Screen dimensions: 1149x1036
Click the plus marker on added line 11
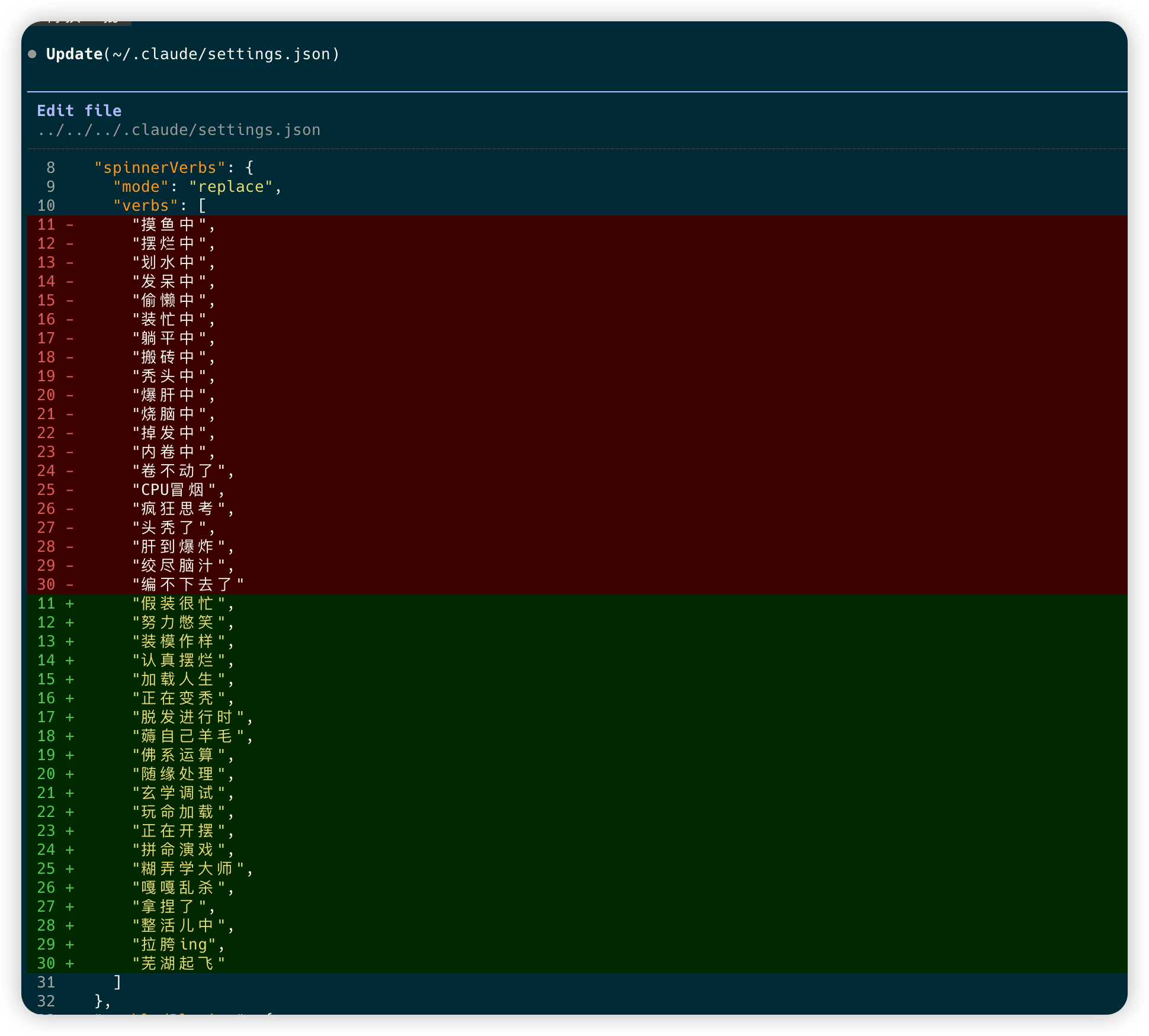(x=70, y=603)
